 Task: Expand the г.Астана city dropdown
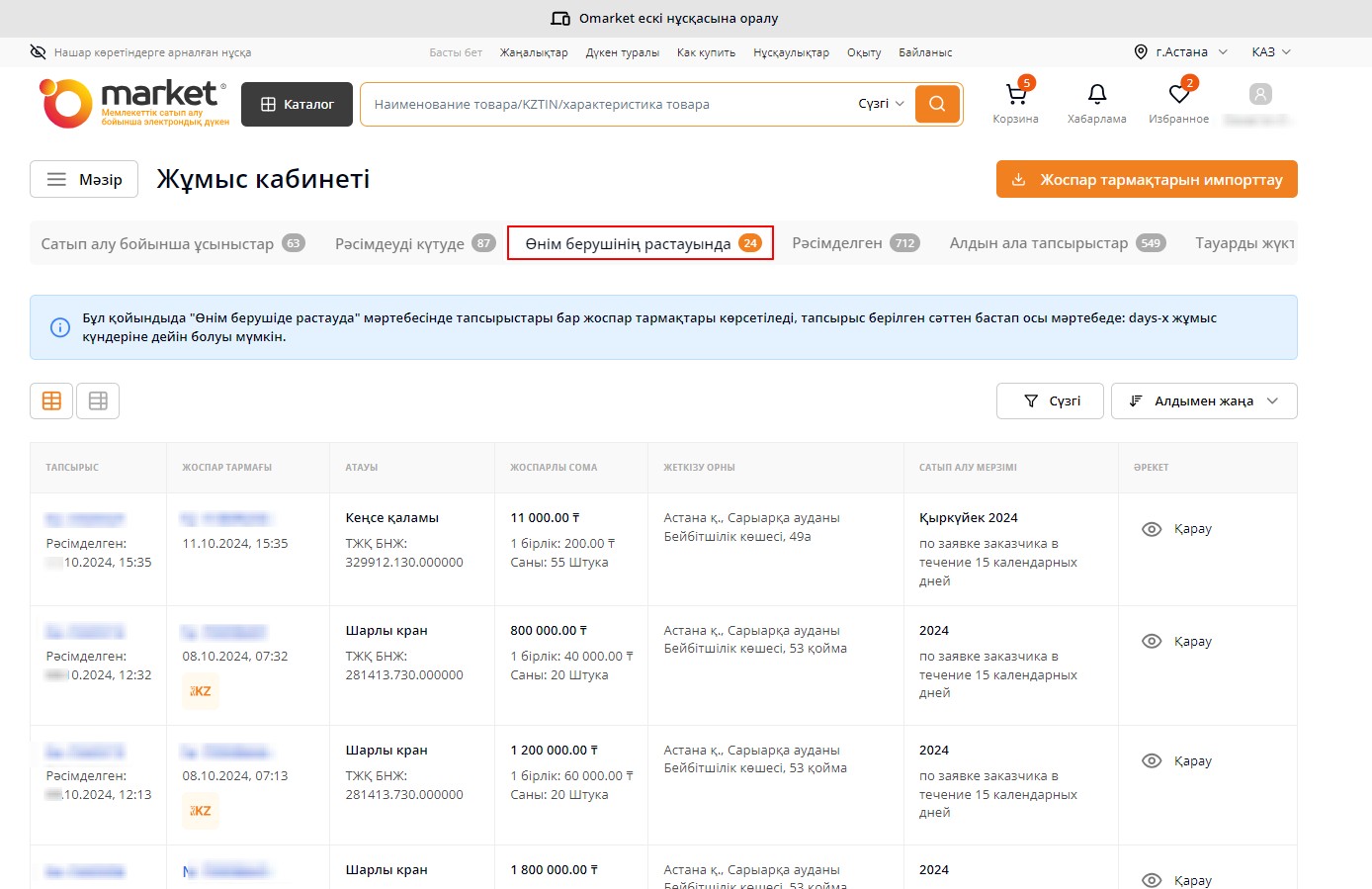(x=1180, y=52)
